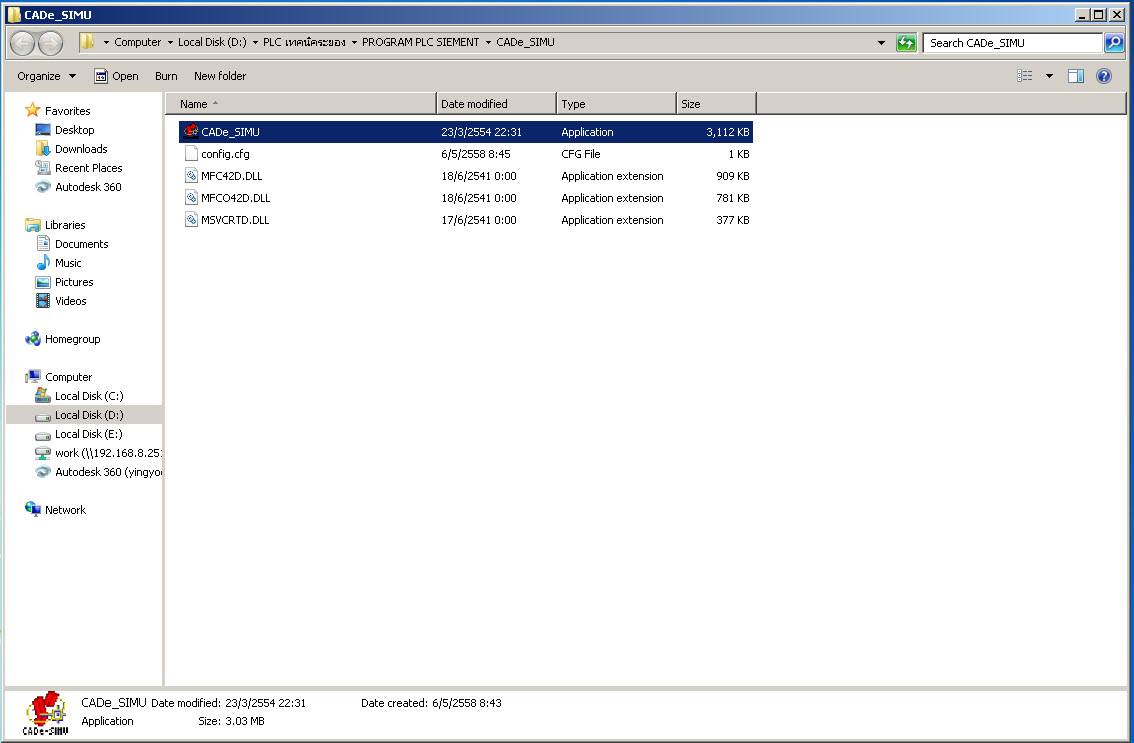
Task: Click the Desktop icon in sidebar
Action: click(x=43, y=130)
